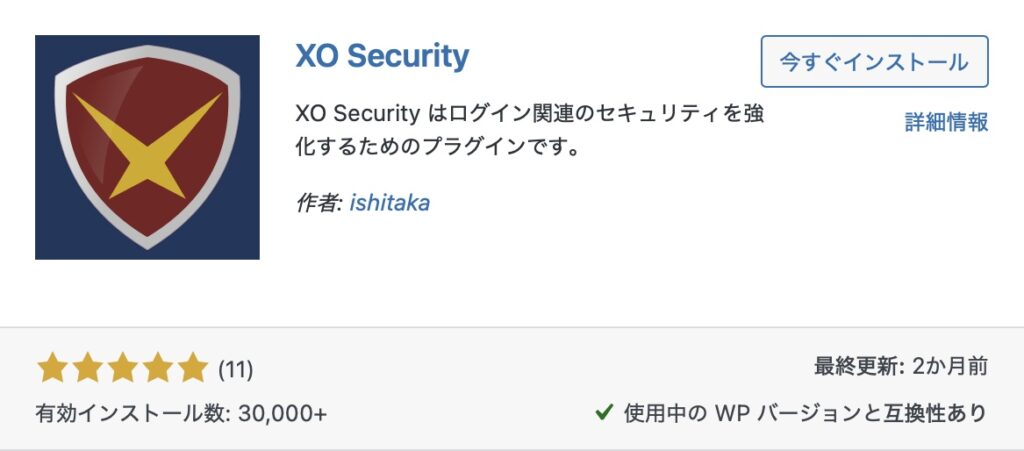Image resolution: width=1024 pixels, height=451 pixels.
Task: Visit the author ishitaka link
Action: pyautogui.click(x=390, y=203)
